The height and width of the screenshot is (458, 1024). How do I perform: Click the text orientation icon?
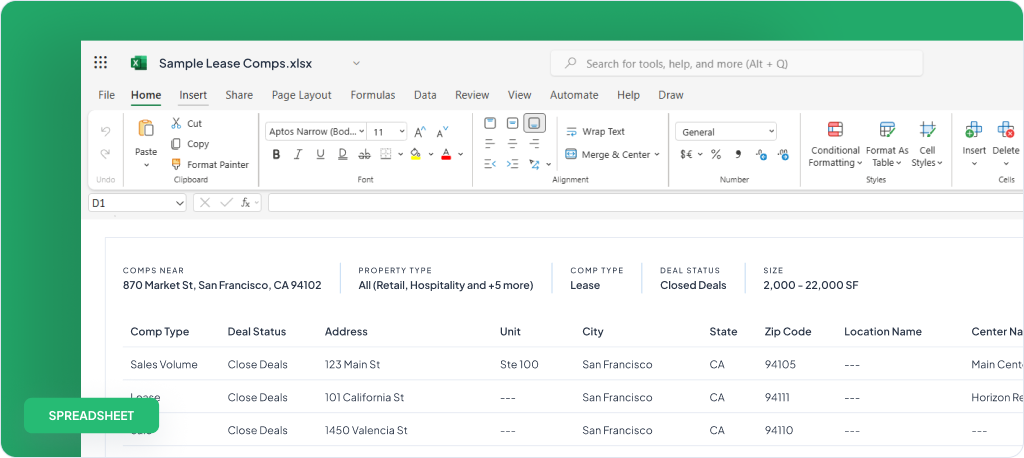[x=535, y=164]
